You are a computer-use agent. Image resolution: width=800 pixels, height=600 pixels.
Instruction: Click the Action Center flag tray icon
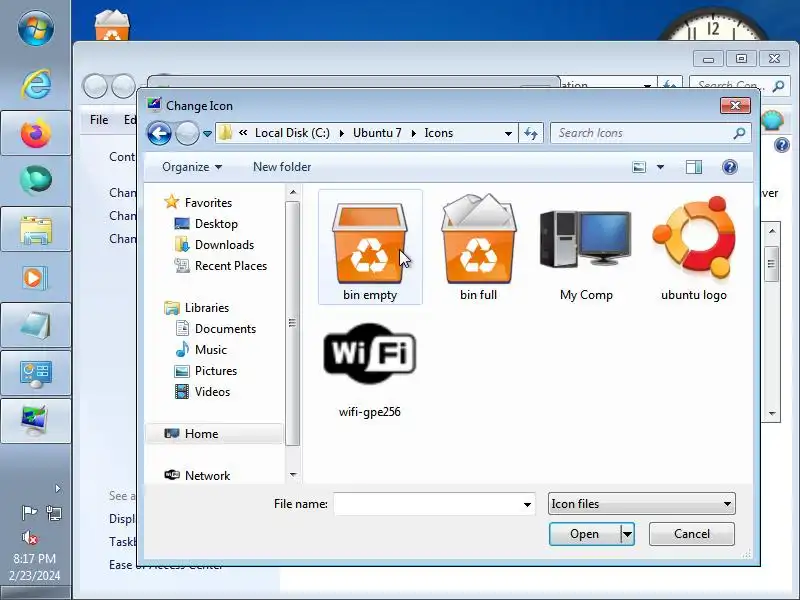pos(29,512)
